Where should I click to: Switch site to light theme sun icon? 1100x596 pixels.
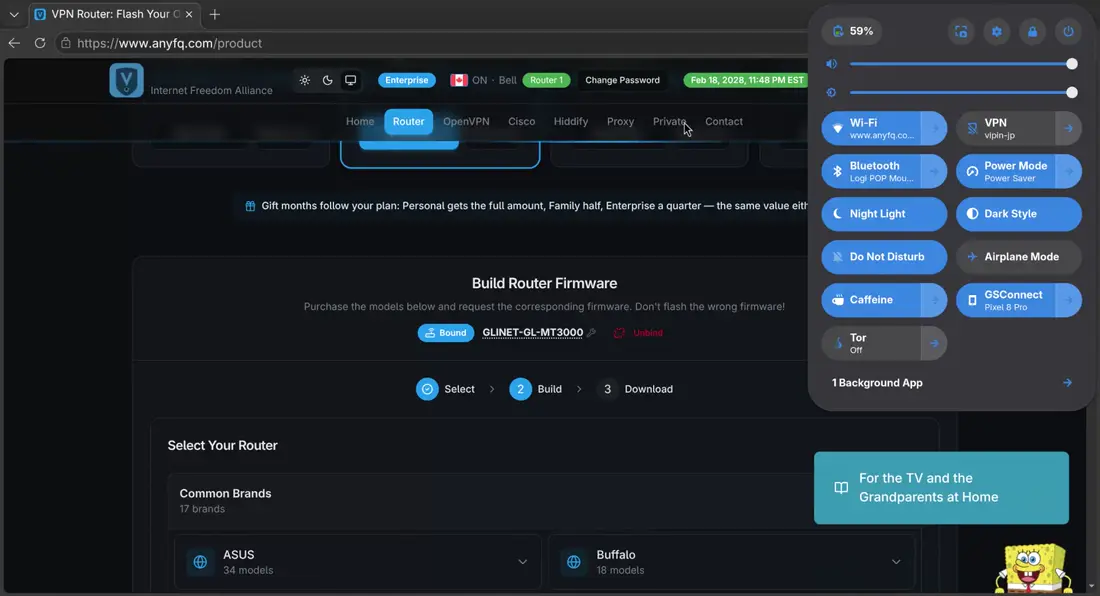tap(304, 80)
